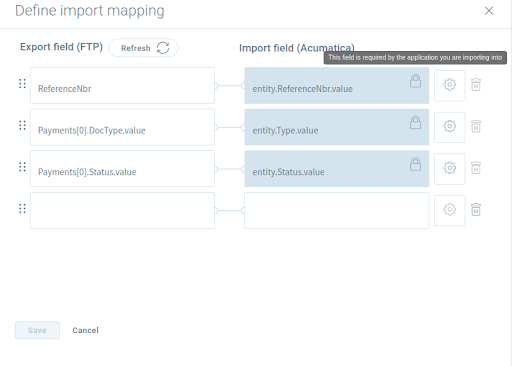The width and height of the screenshot is (512, 366).
Task: Grab drag handle of Payments[0].DocType.value row
Action: tap(22, 125)
